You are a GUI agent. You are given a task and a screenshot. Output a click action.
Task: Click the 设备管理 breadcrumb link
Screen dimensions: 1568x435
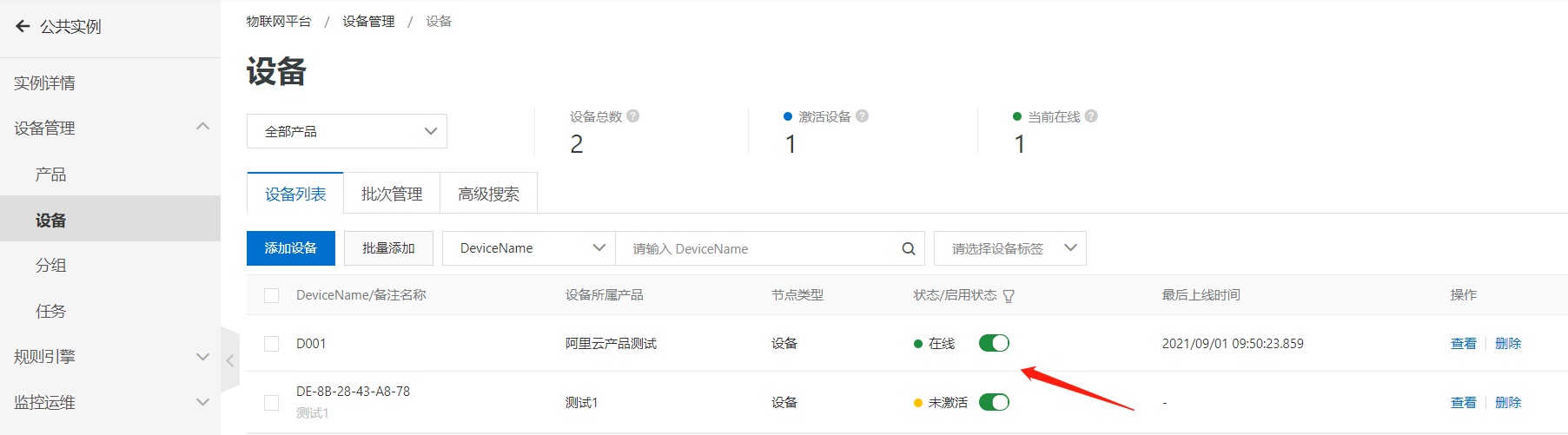368,21
